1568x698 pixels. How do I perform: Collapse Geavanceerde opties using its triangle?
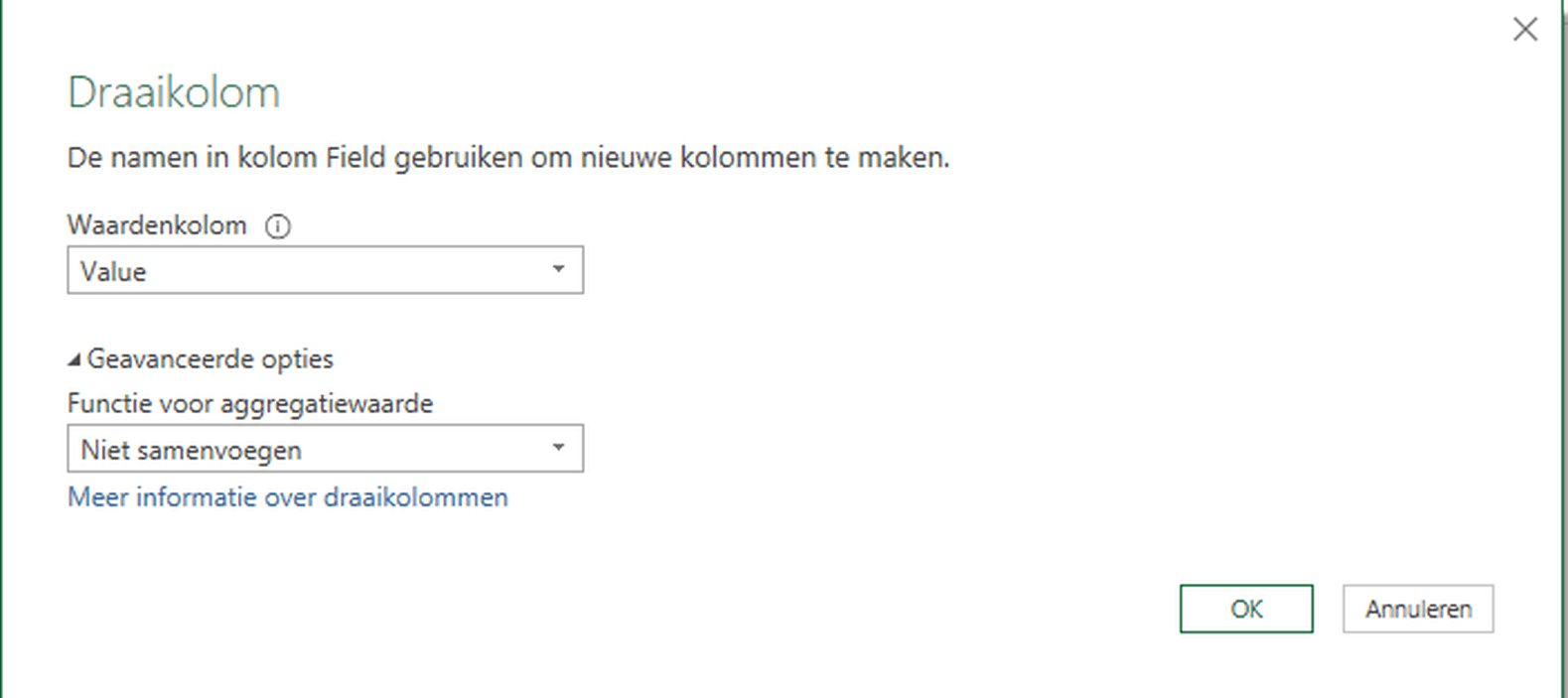[x=74, y=359]
